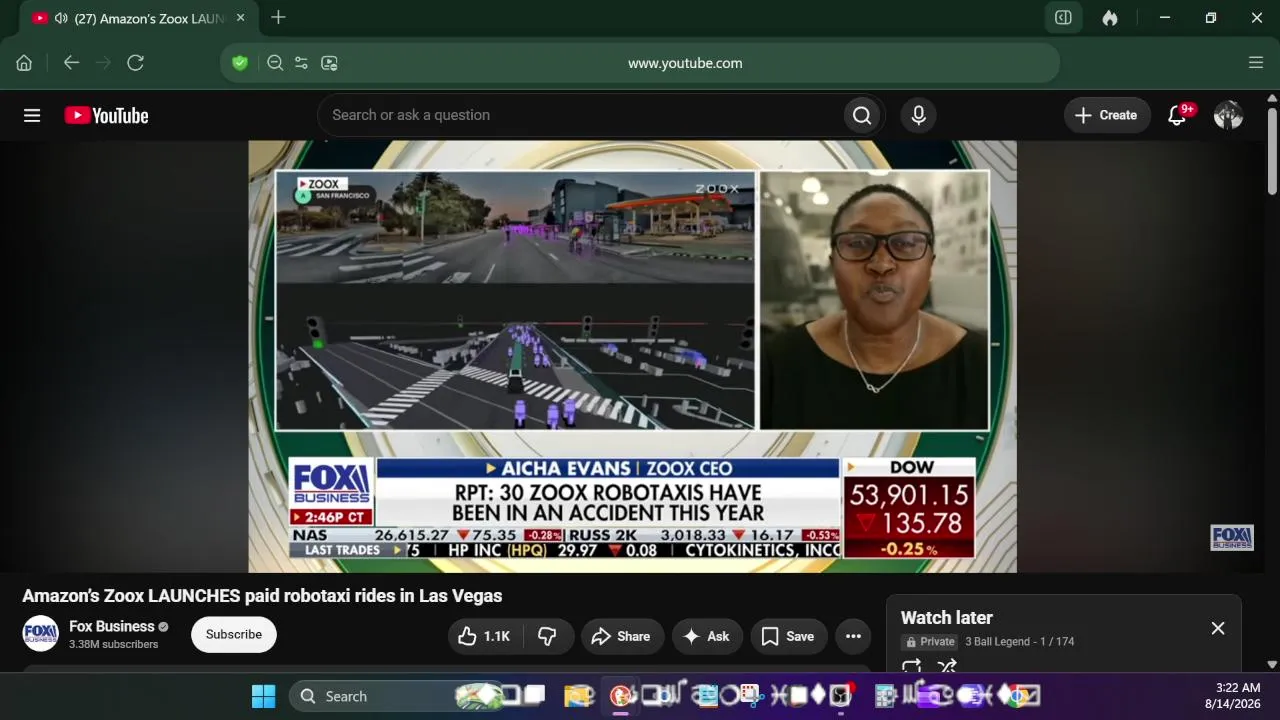The height and width of the screenshot is (720, 1280).
Task: Toggle the browser side panel icon
Action: click(x=1063, y=18)
